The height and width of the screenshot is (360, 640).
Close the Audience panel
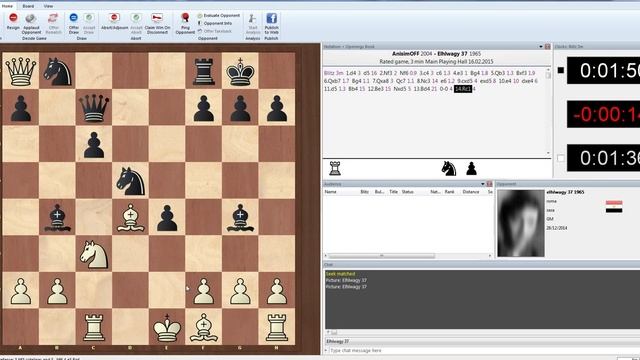point(489,184)
